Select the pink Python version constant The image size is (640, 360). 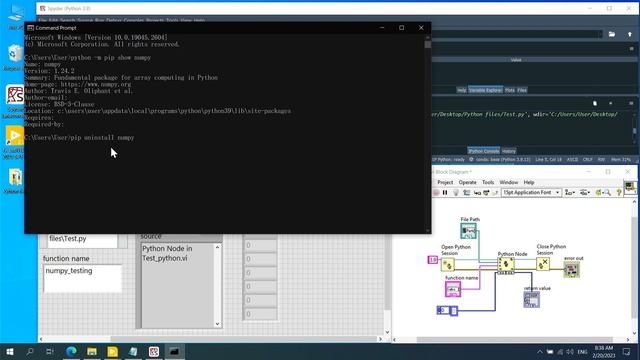[432, 260]
